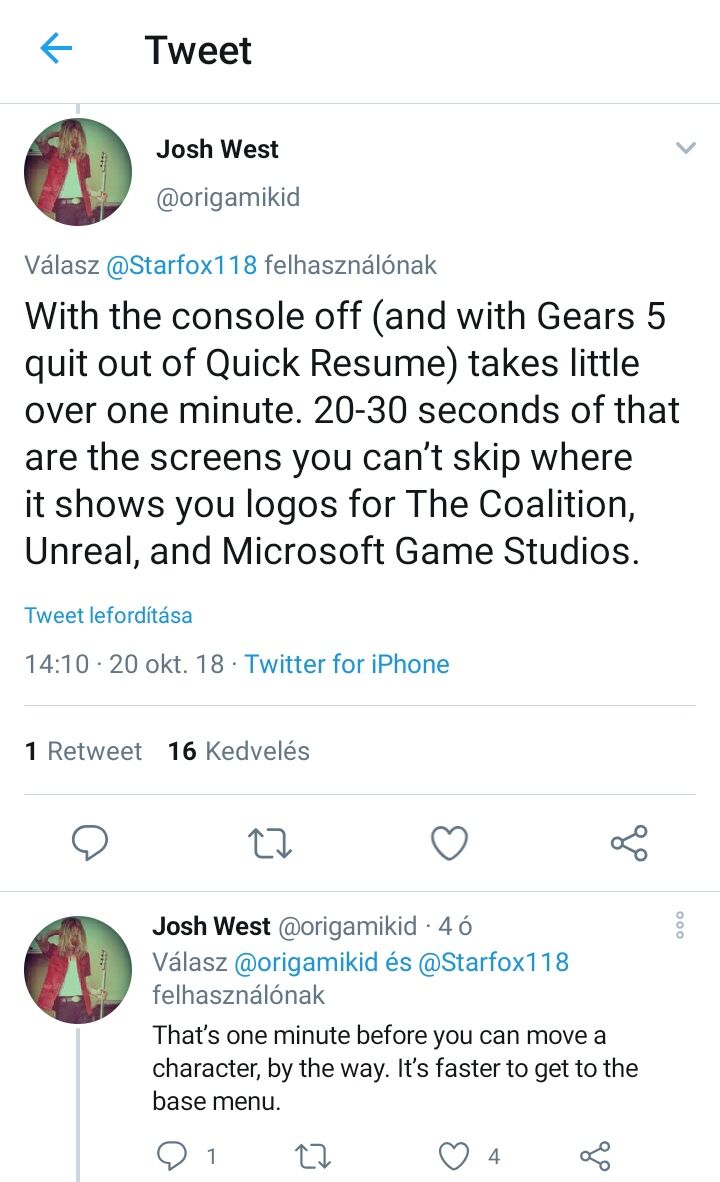The image size is (720, 1182).
Task: Reply to the second tweet
Action: pyautogui.click(x=173, y=1157)
